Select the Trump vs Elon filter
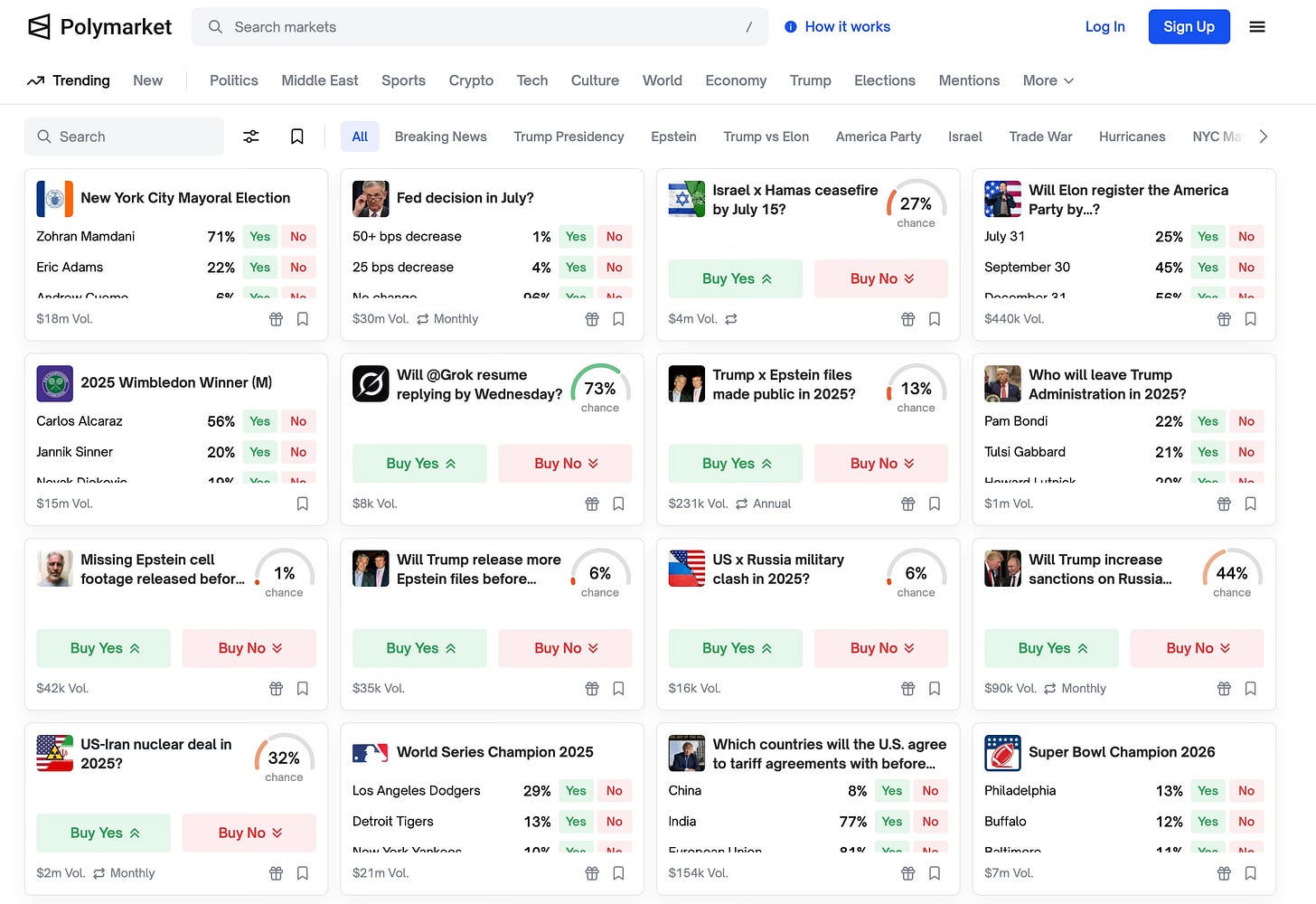Screen dimensions: 1316x904 pos(766,137)
